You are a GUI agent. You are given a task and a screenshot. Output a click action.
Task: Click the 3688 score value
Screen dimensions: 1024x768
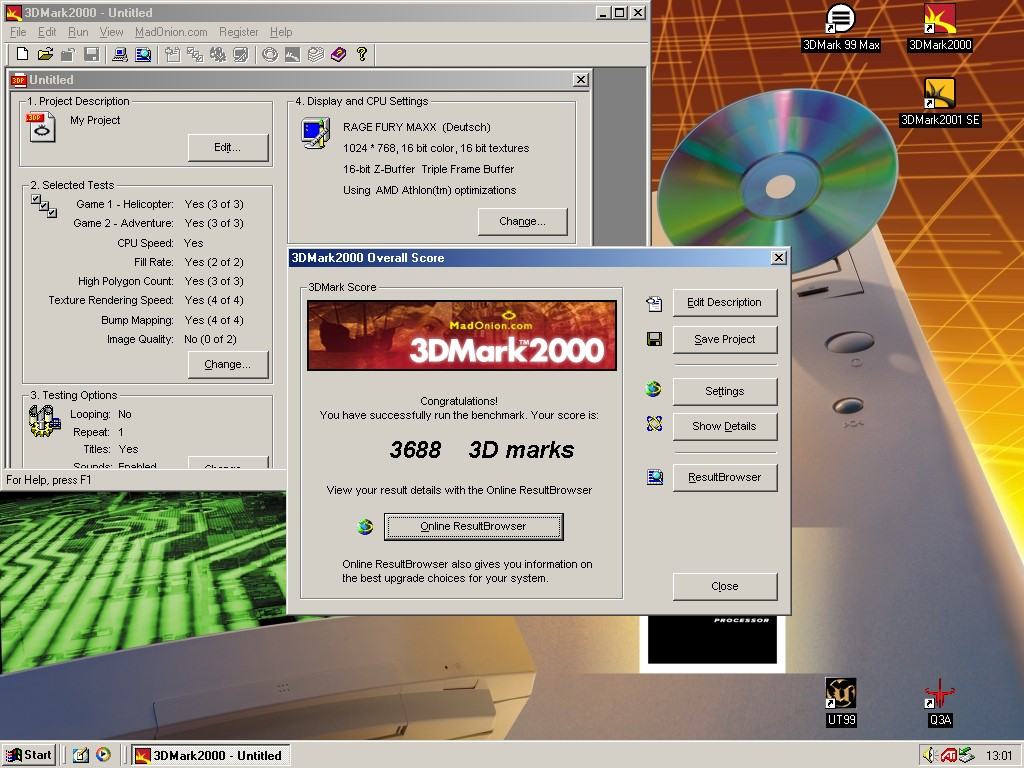click(x=415, y=450)
